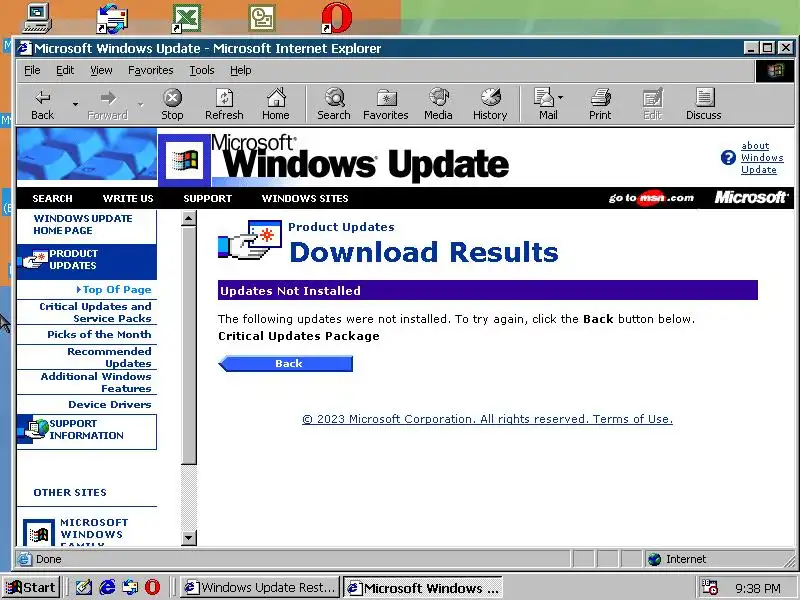The width and height of the screenshot is (800, 600).
Task: Launch Opera from quick launch bar
Action: [152, 587]
